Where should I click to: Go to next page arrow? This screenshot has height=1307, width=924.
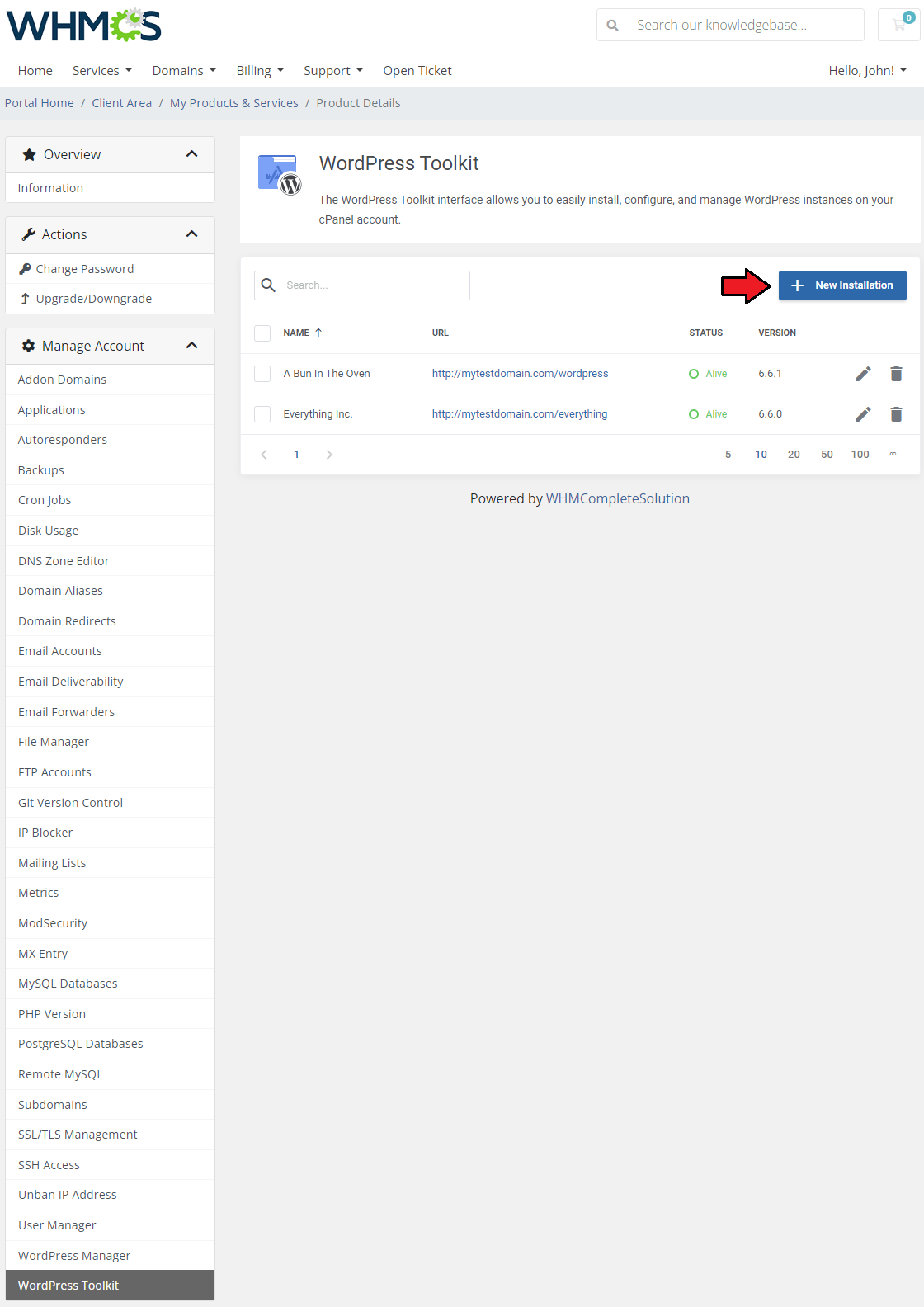[329, 455]
